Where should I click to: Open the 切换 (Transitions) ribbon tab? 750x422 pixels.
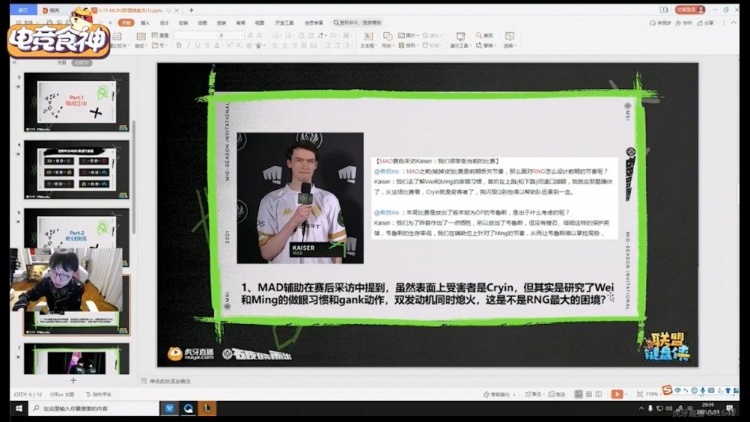pos(183,22)
